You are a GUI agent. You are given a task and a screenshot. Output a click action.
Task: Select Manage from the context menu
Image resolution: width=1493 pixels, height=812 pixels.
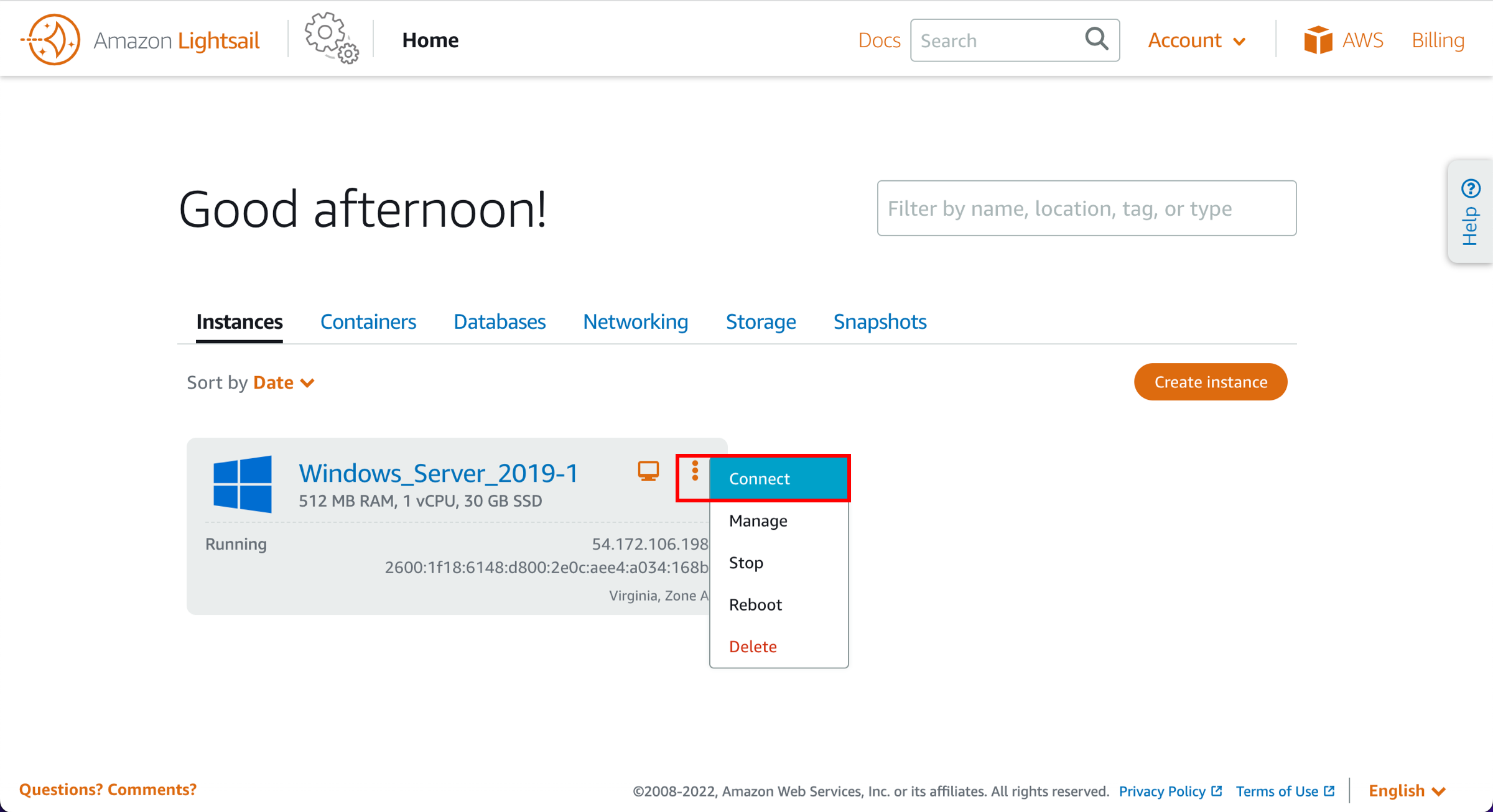tap(758, 521)
